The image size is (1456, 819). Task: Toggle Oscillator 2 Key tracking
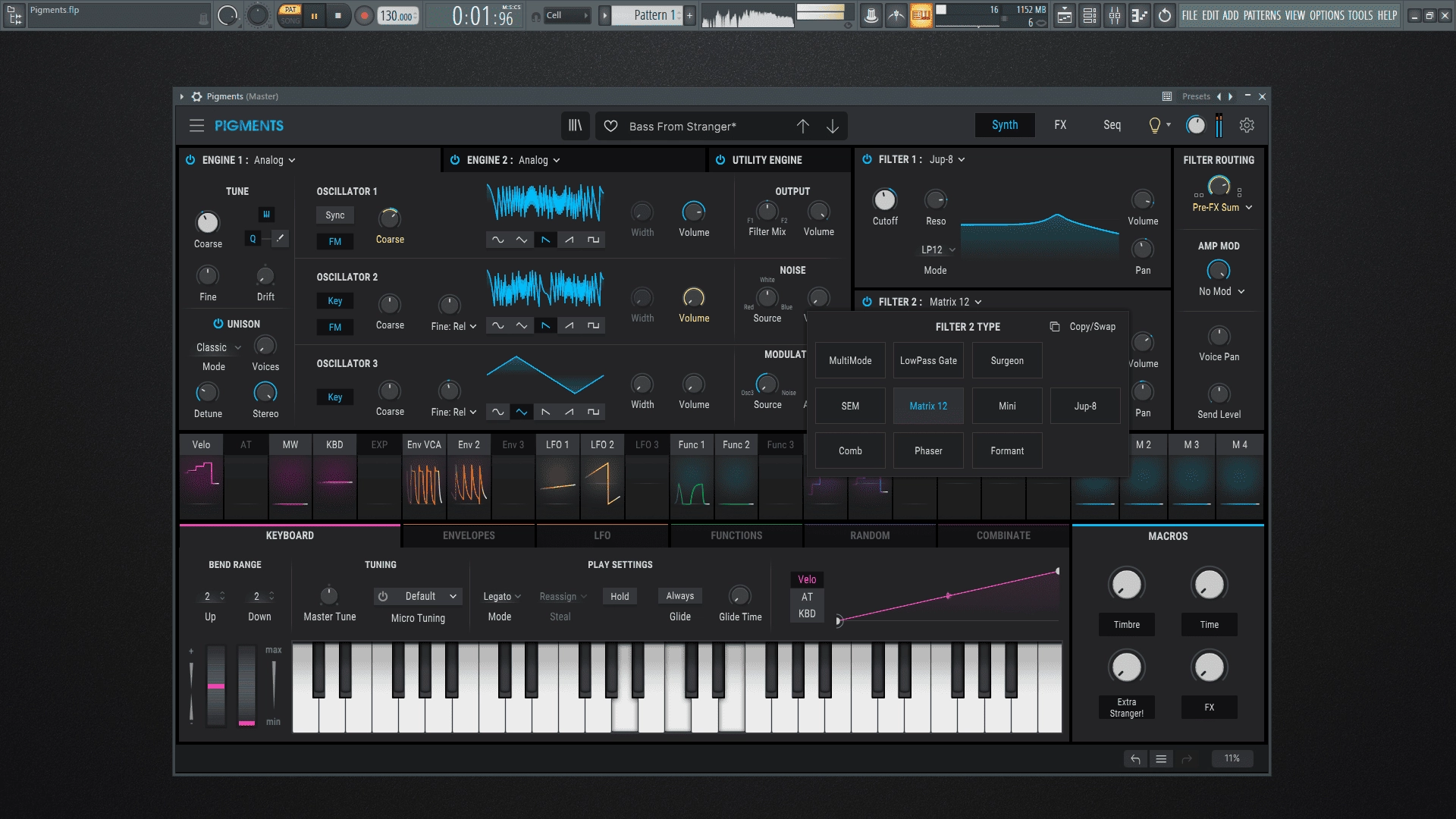pos(334,301)
